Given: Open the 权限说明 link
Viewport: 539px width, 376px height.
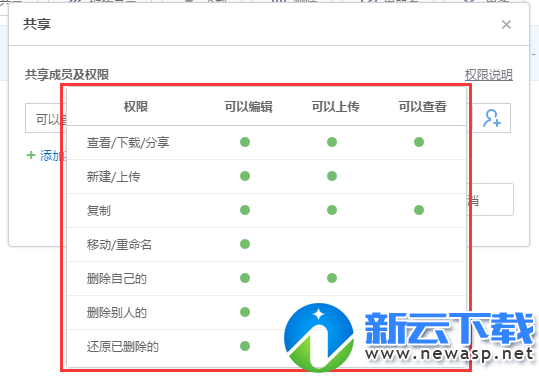Looking at the screenshot, I should coord(488,75).
